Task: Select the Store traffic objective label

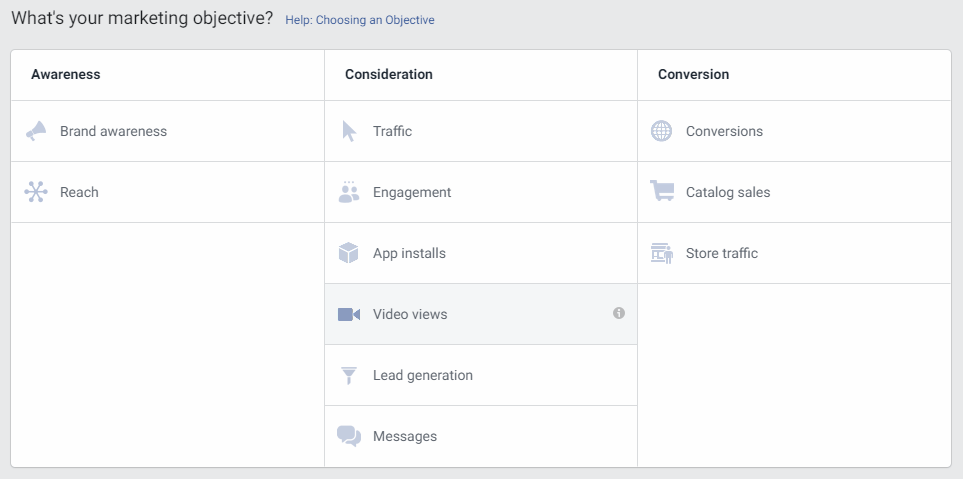Action: point(722,253)
